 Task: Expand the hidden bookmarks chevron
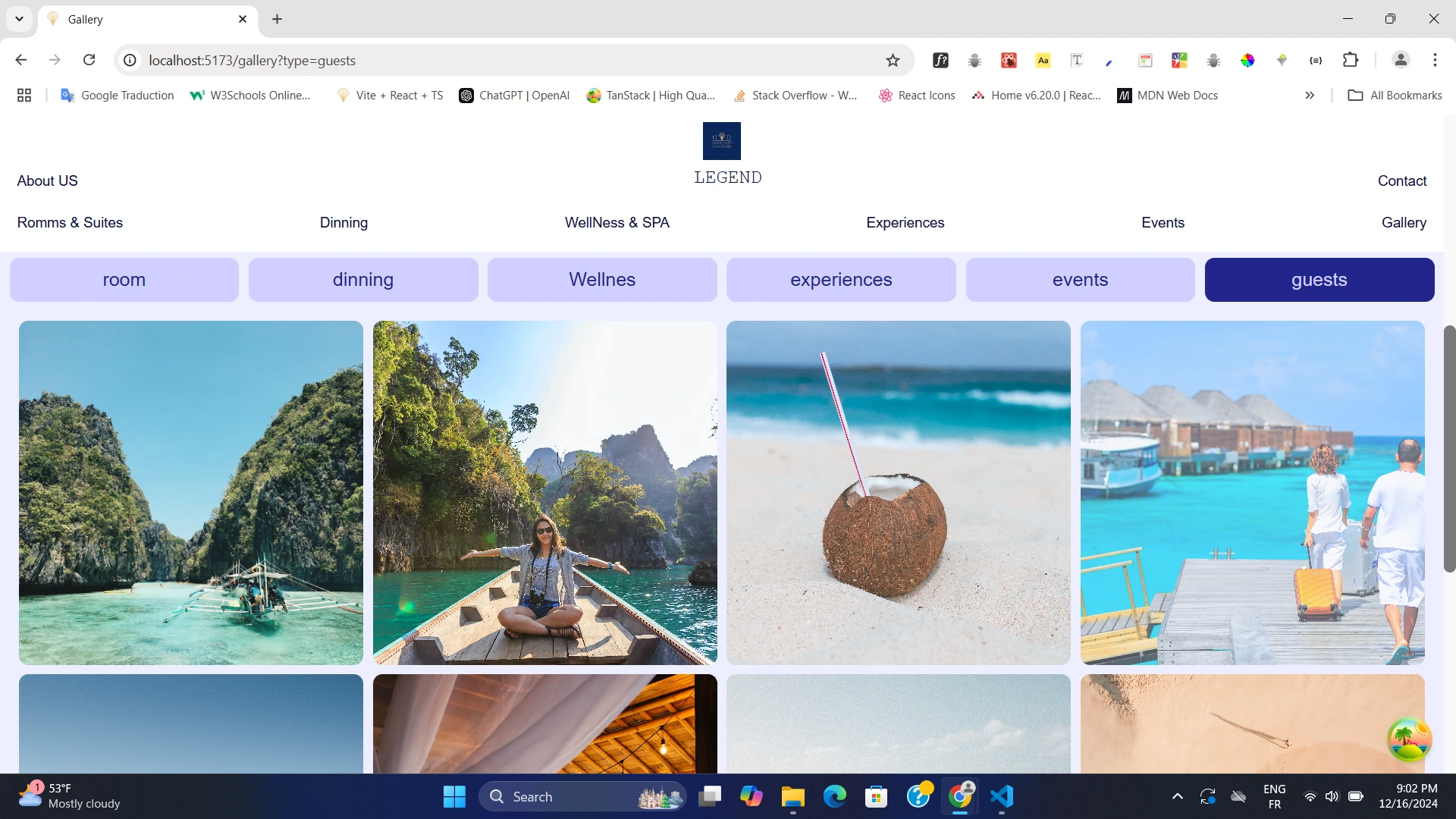(x=1310, y=96)
